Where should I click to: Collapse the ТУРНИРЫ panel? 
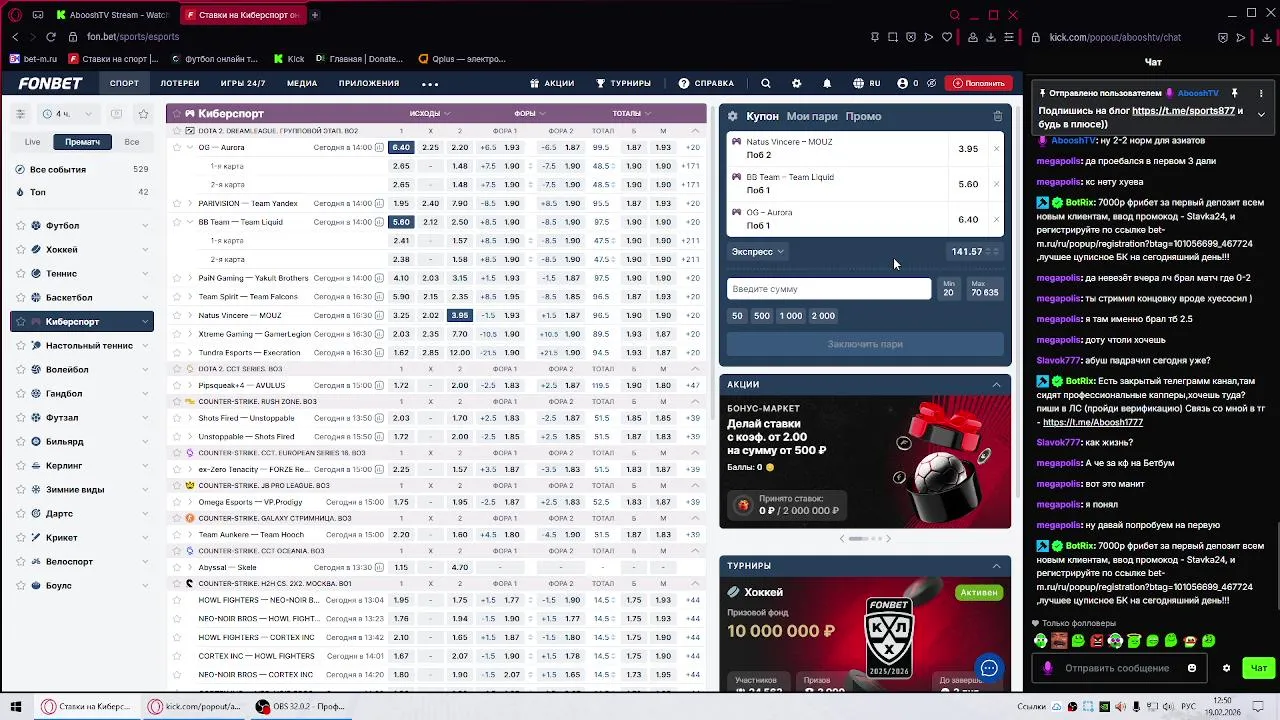pyautogui.click(x=996, y=566)
